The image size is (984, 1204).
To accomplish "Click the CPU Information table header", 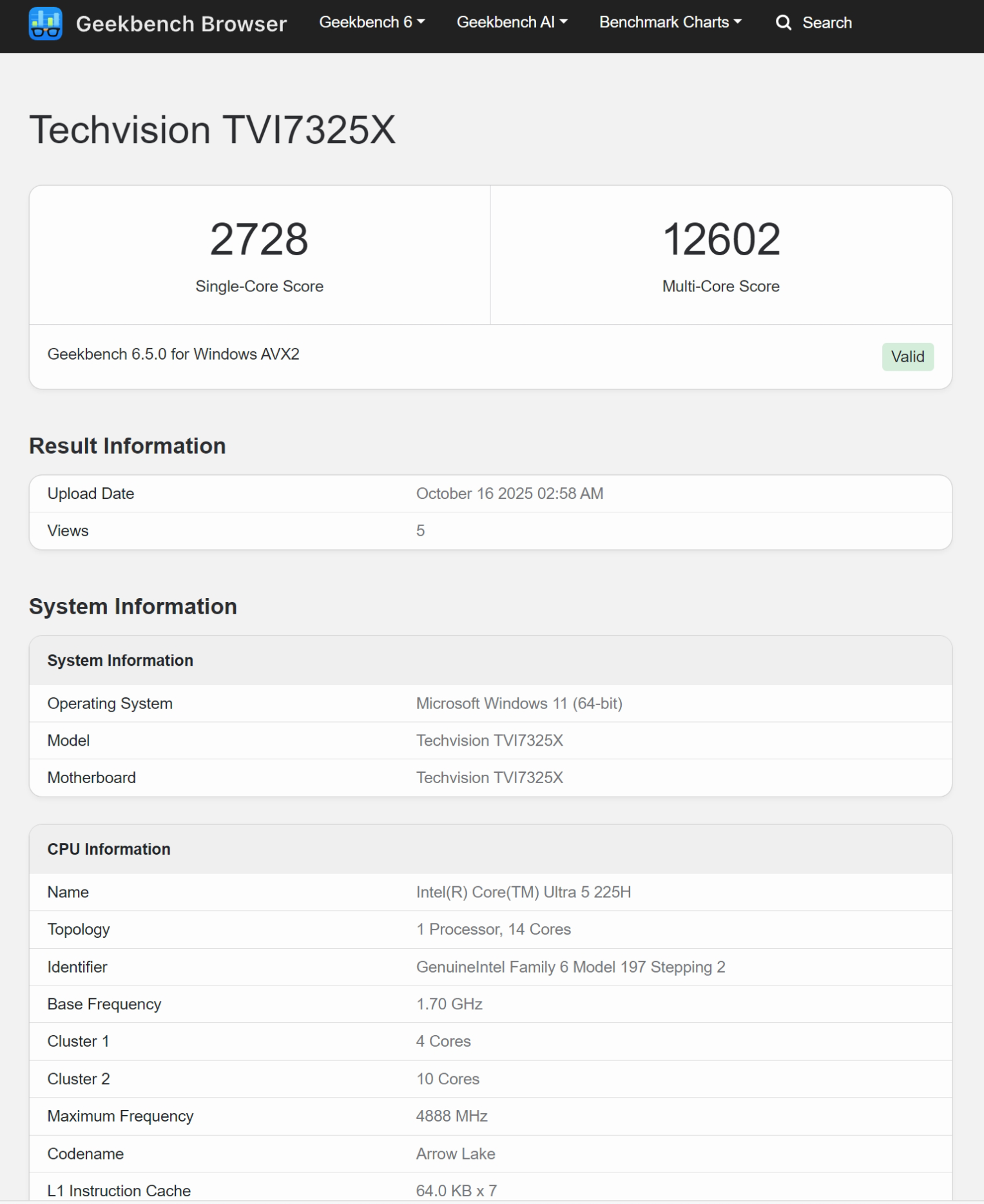I will [x=490, y=850].
